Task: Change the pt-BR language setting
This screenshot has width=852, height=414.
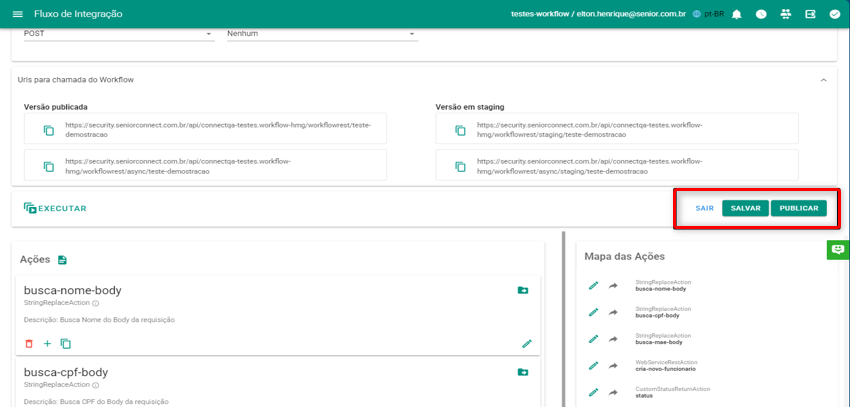Action: pos(707,14)
